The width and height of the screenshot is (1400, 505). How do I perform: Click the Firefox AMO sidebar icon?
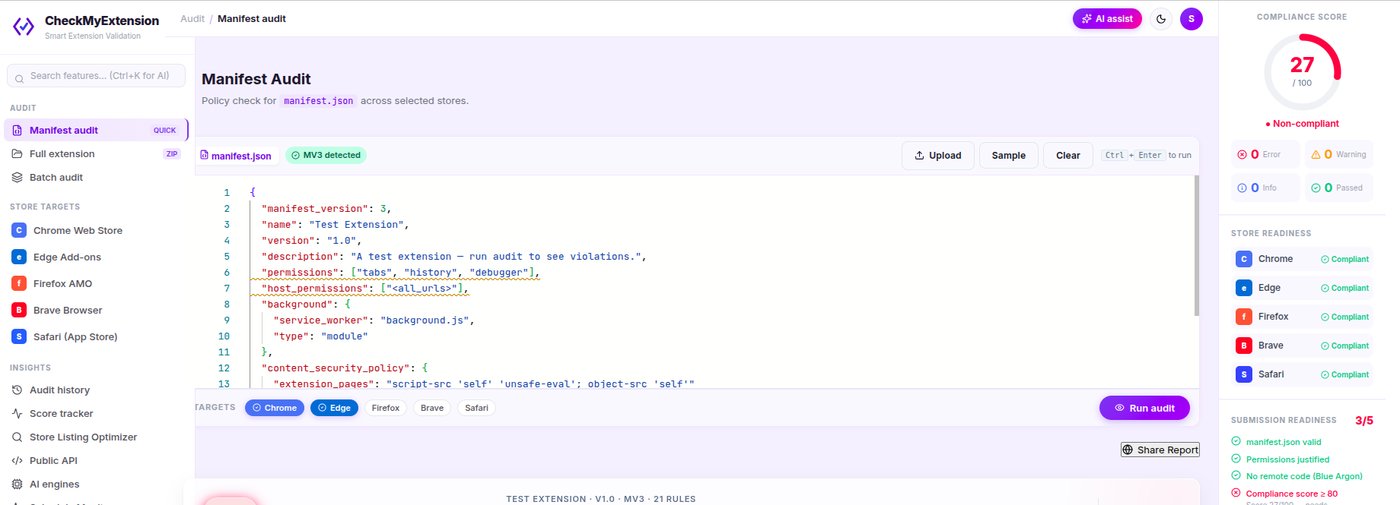(18, 283)
